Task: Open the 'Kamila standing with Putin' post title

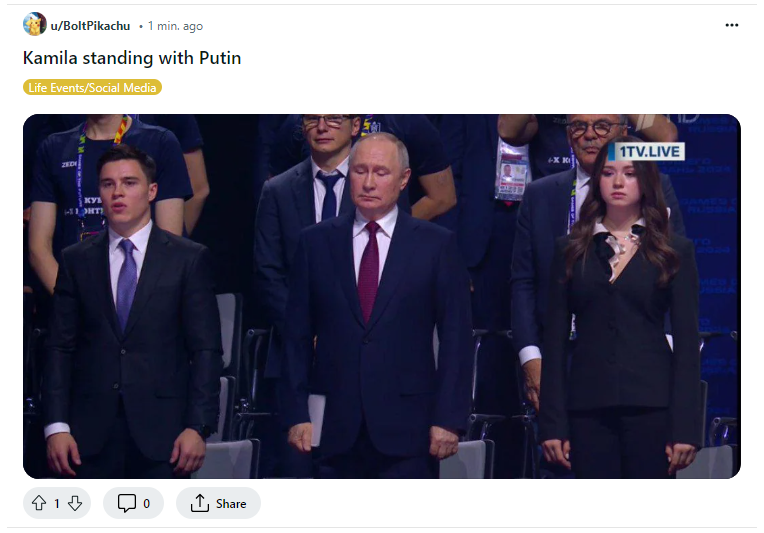Action: point(132,58)
